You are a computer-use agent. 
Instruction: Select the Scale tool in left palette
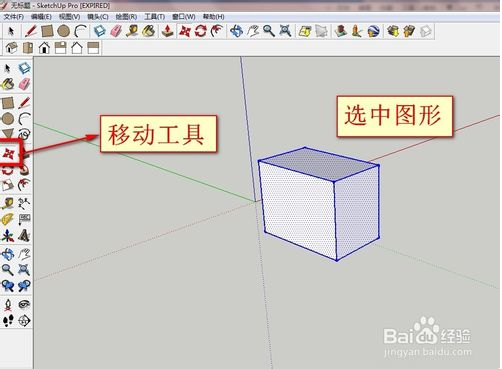8,185
